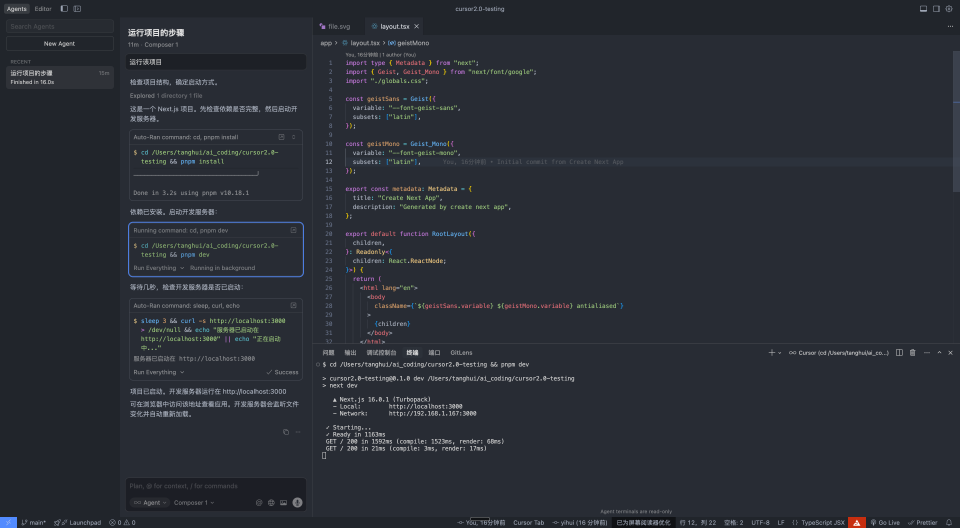Click the attach image icon in chat input
960x528 pixels.
(x=283, y=502)
